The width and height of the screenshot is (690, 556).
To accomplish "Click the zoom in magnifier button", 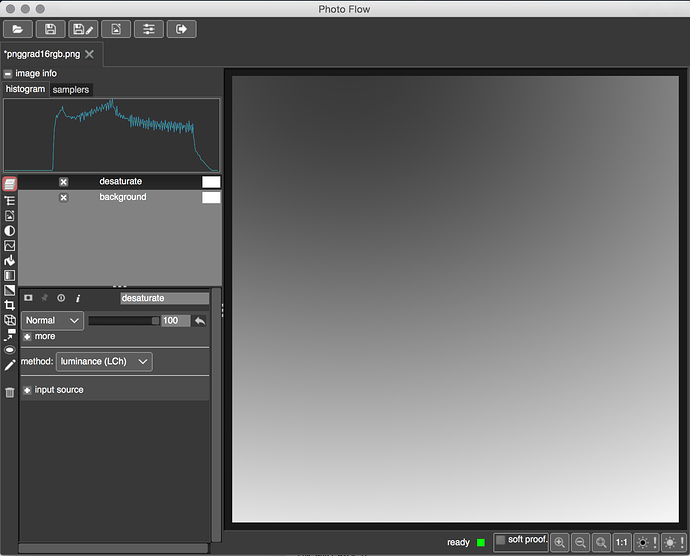I will coord(560,542).
